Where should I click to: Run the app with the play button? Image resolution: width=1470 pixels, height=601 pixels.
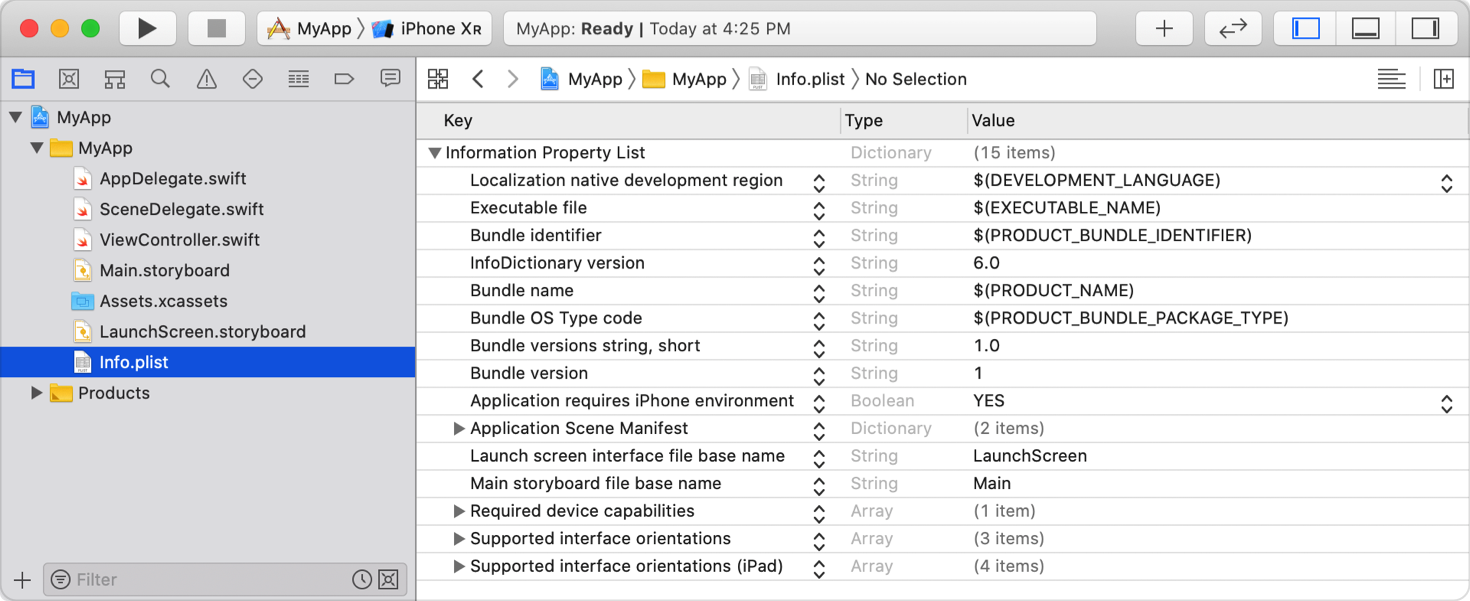pos(148,28)
